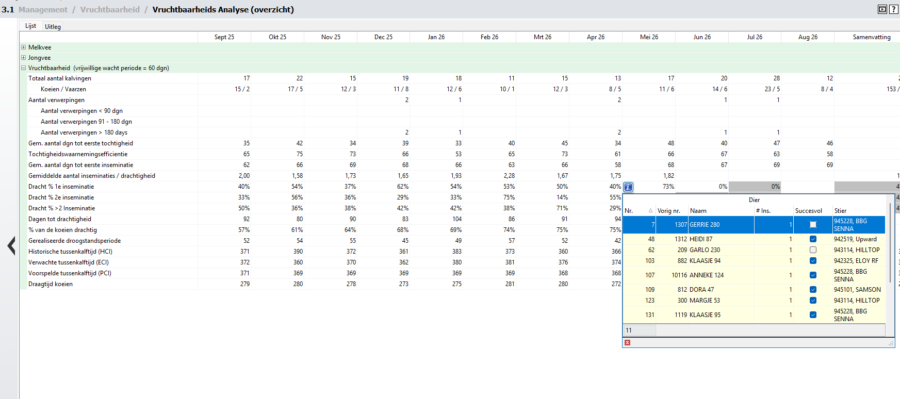The image size is (900, 399).
Task: Select the Mei 26 column header
Action: (649, 37)
